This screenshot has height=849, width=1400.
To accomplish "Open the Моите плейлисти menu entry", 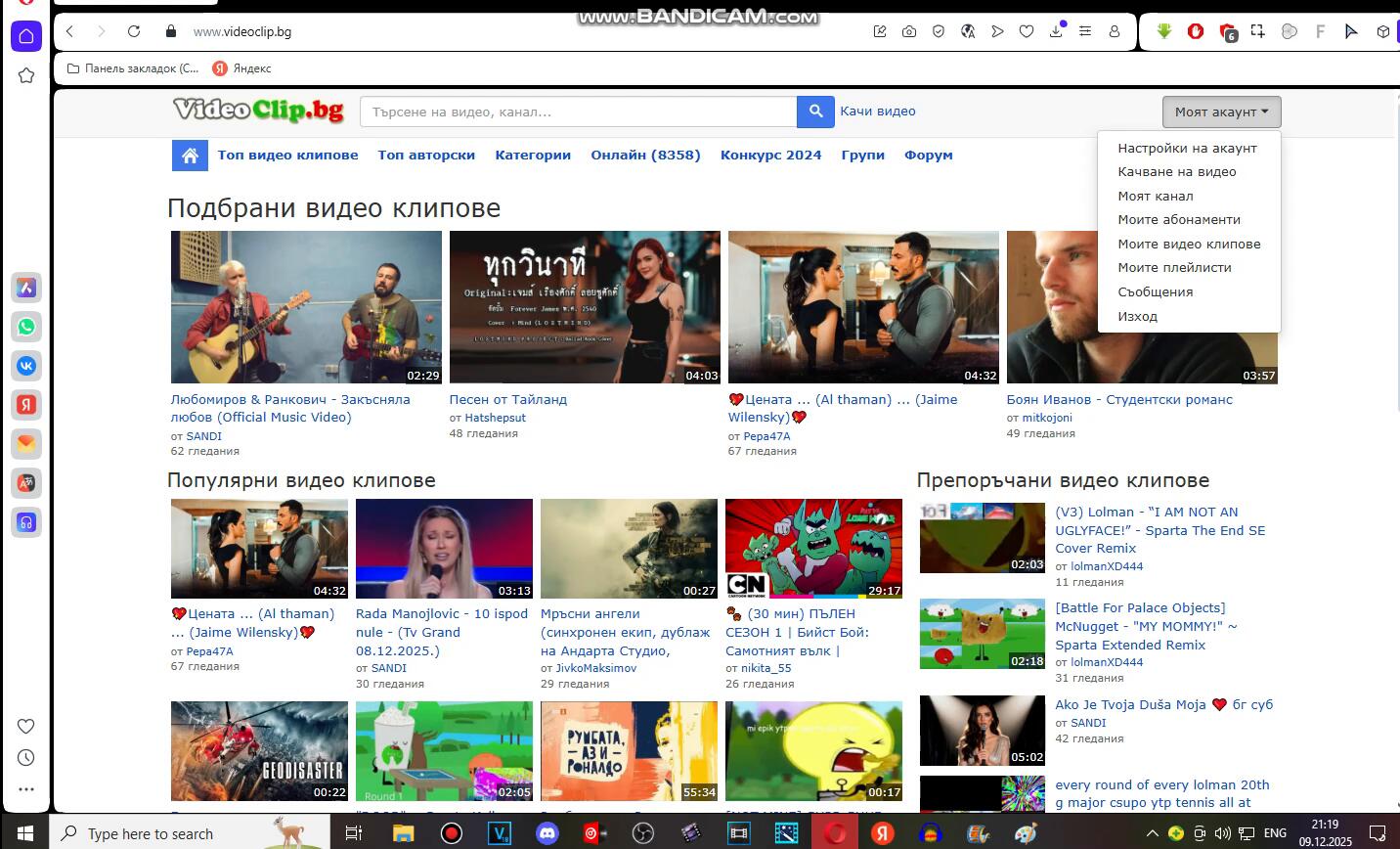I will coord(1174,267).
